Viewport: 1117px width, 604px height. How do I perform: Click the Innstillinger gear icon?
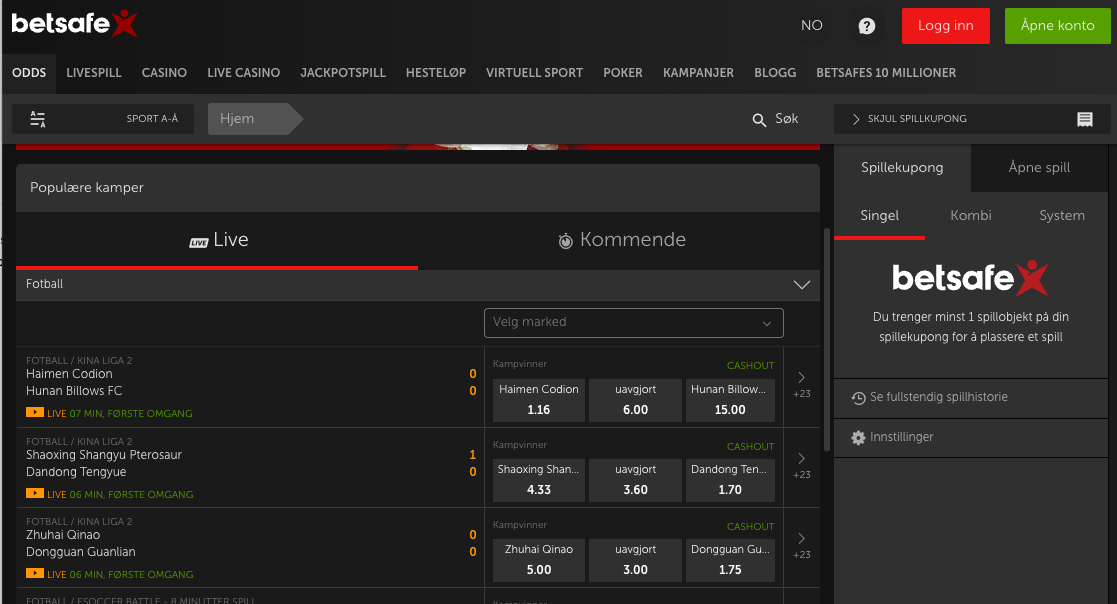pos(858,438)
